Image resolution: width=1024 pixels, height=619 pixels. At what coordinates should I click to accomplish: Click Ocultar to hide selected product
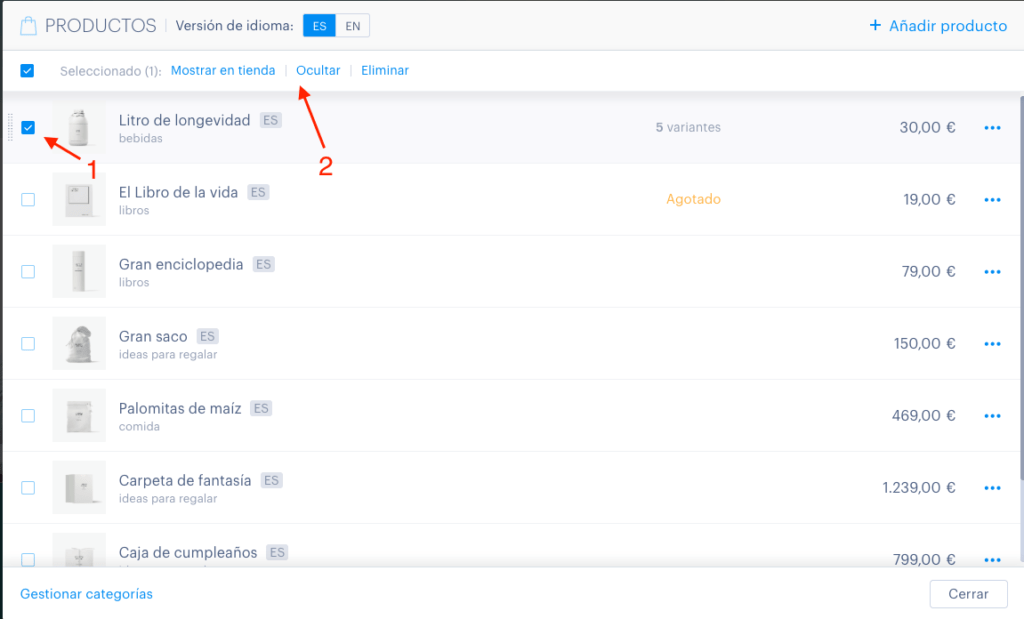point(318,70)
